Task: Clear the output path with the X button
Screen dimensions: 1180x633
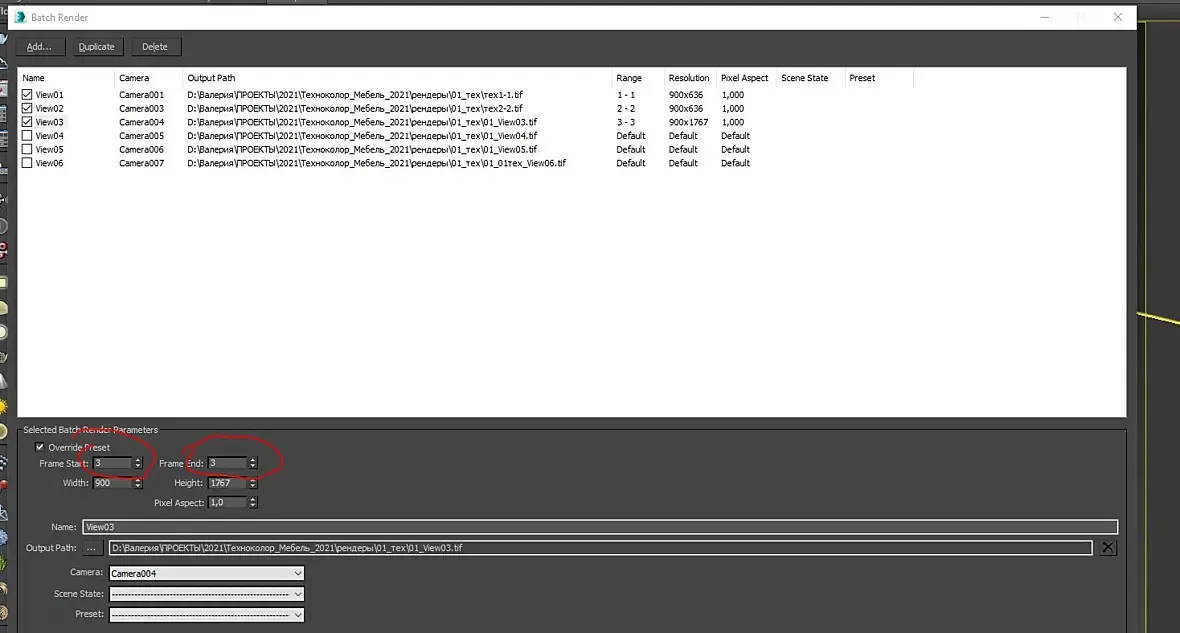Action: coord(1108,548)
